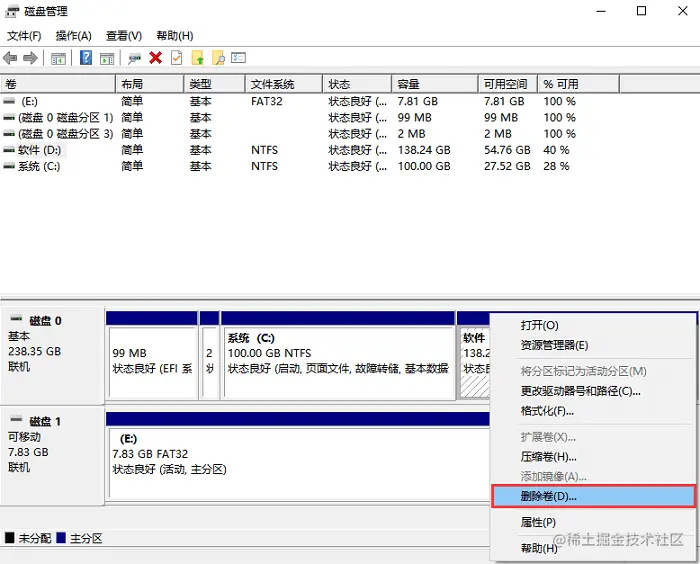Click the red X delete toolbar icon
700x564 pixels.
(x=155, y=58)
